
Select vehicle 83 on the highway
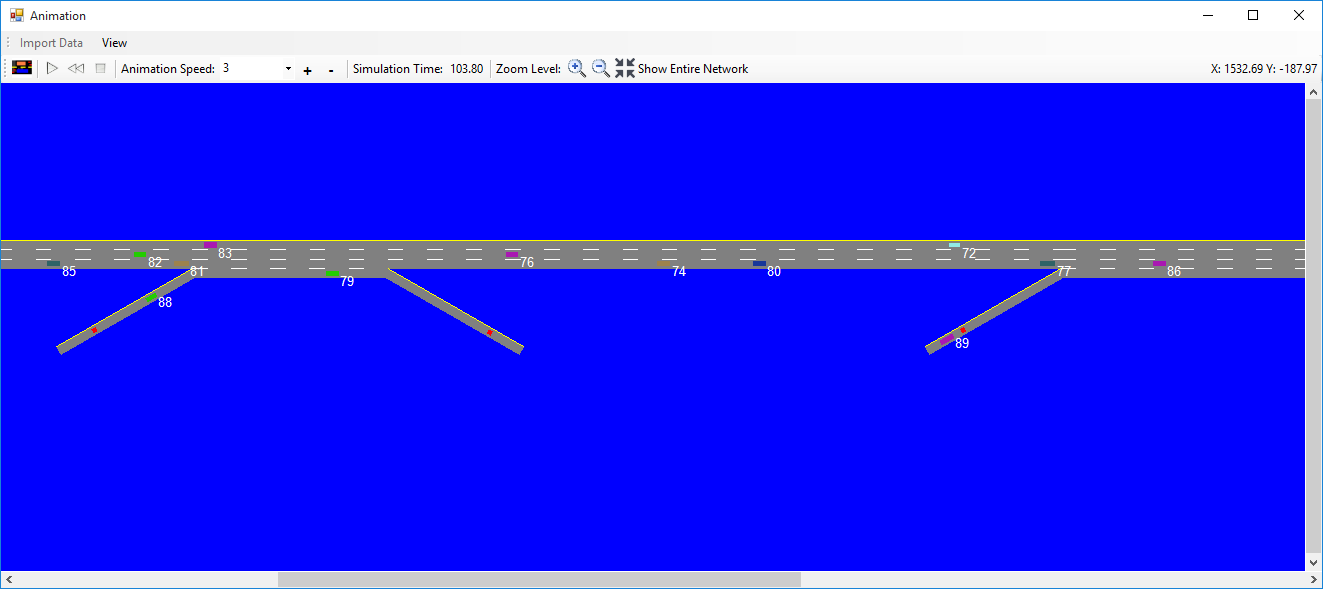(x=210, y=245)
